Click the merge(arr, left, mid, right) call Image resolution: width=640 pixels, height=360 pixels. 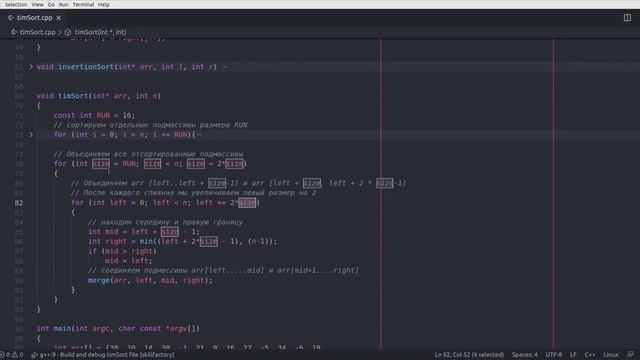(150, 280)
